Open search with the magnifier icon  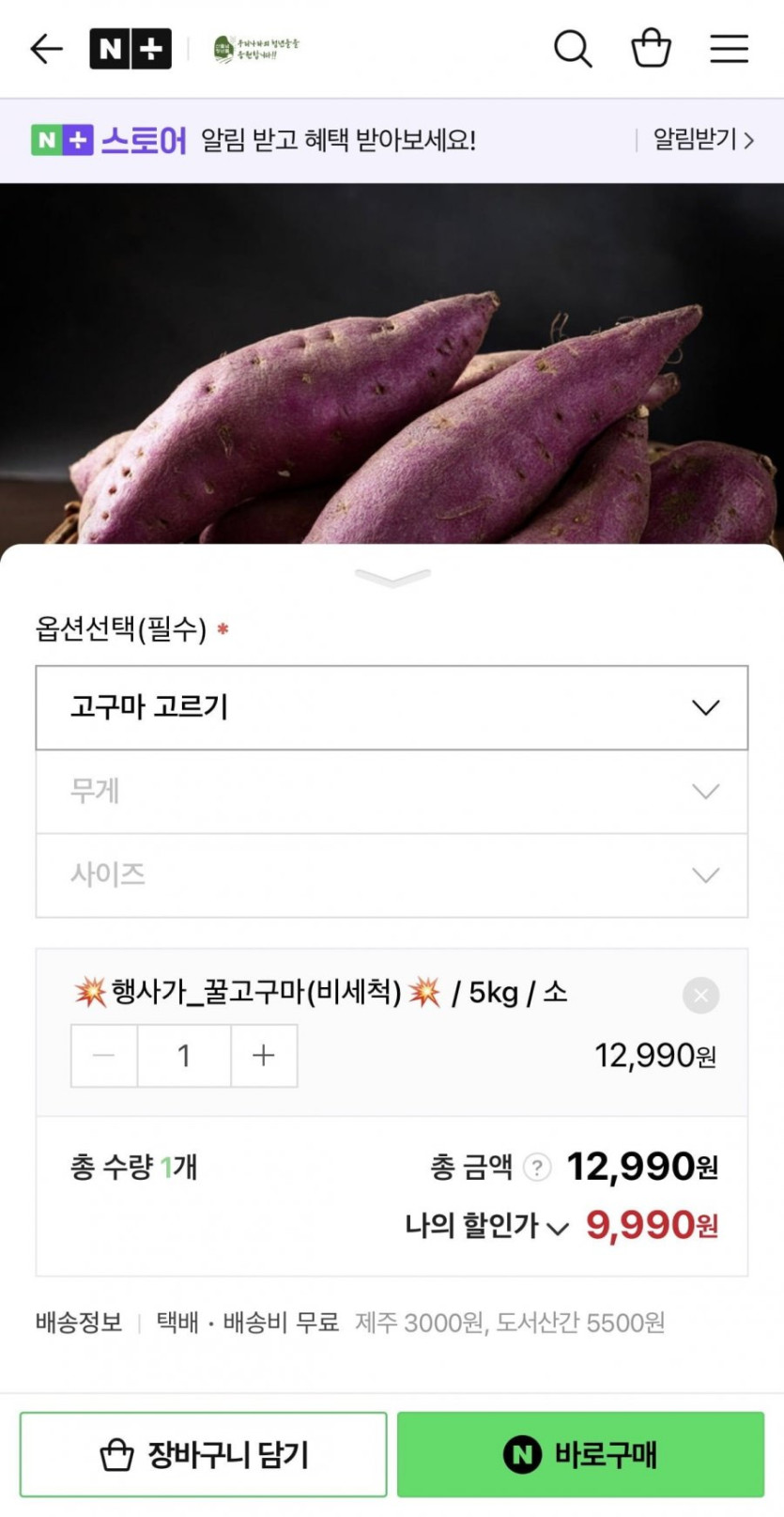point(572,49)
